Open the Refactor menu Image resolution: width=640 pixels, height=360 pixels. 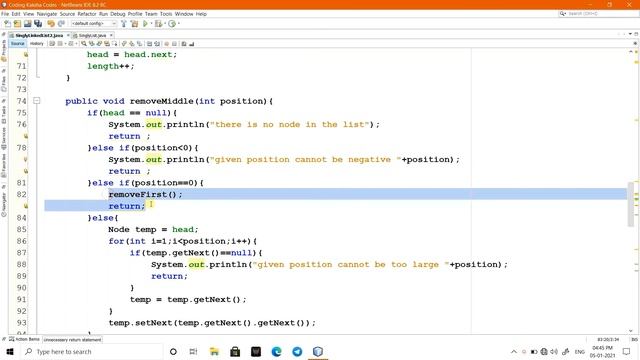(87, 14)
